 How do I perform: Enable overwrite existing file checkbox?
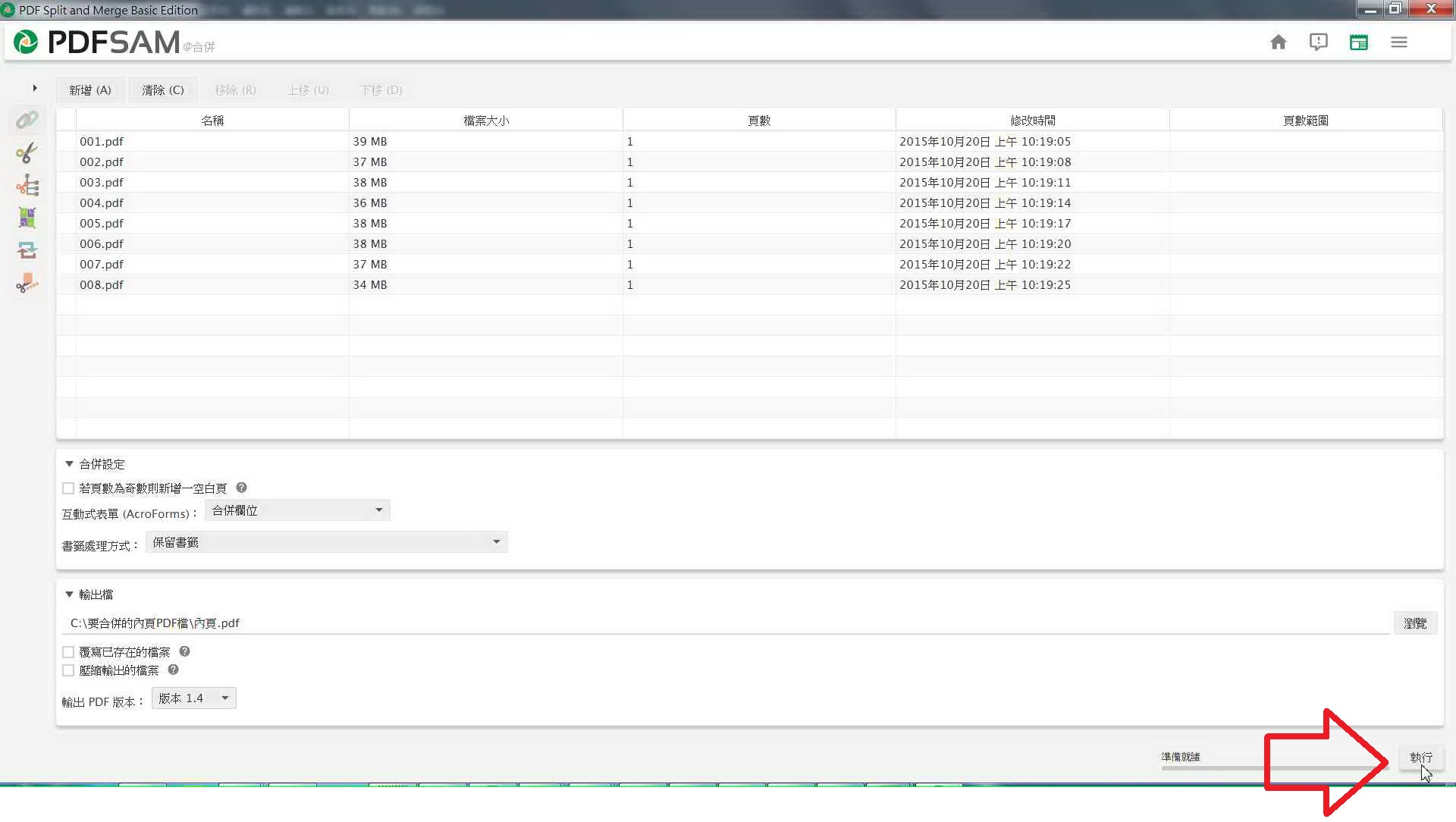tap(68, 652)
